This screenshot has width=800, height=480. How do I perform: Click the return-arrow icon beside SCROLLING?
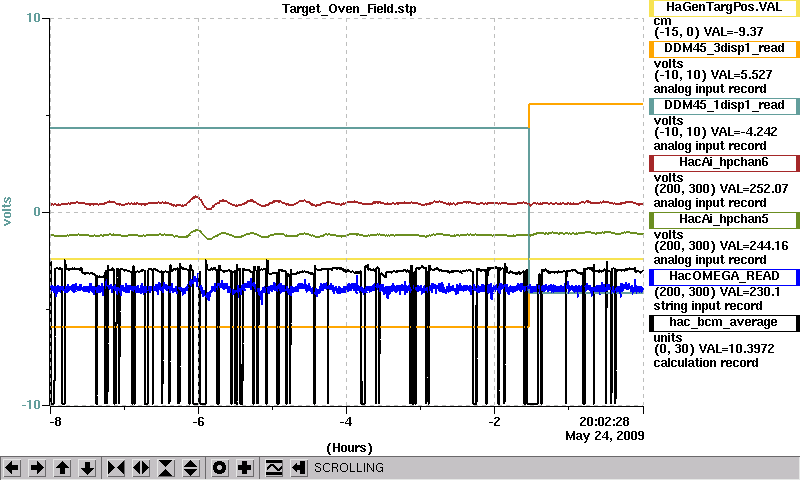tap(299, 468)
